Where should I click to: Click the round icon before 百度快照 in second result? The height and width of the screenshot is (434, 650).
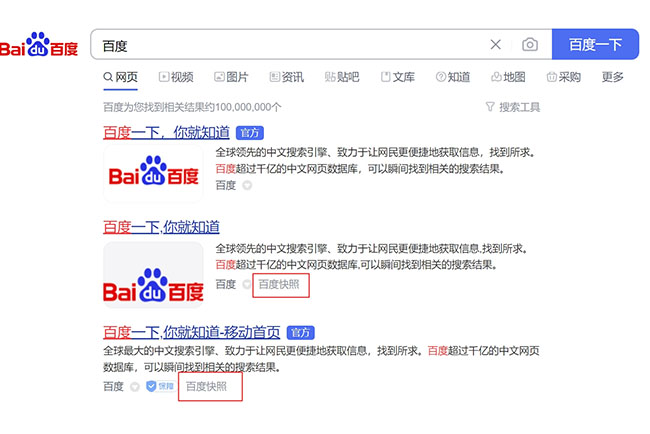(247, 284)
